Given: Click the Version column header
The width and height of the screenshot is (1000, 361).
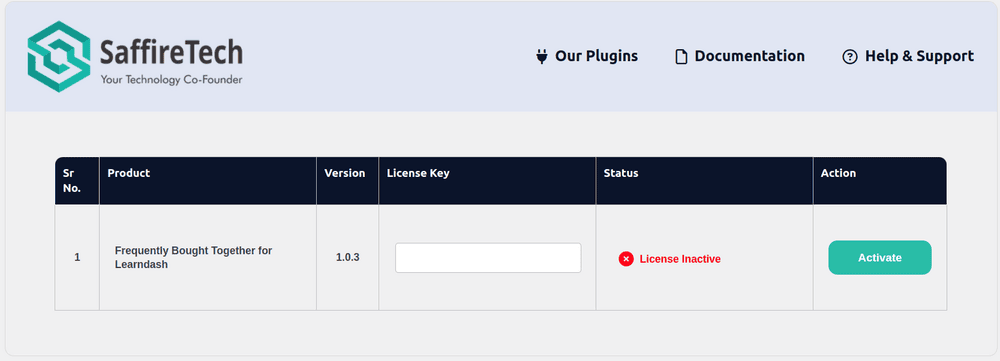Looking at the screenshot, I should pyautogui.click(x=345, y=173).
